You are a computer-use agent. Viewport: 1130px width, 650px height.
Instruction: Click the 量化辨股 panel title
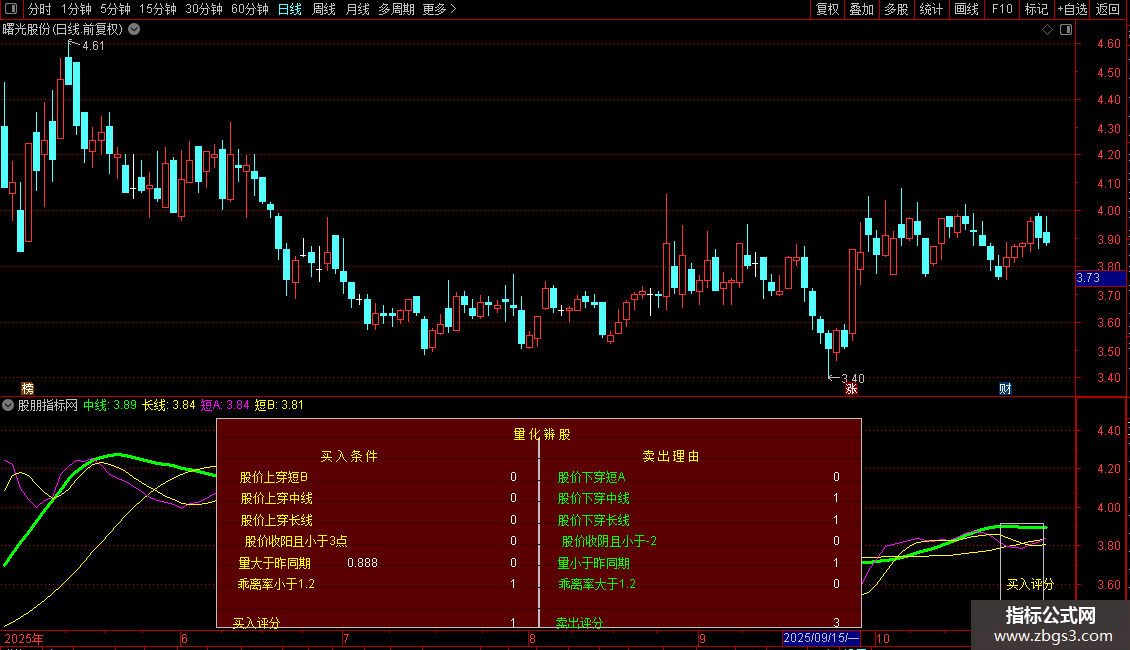[x=542, y=435]
